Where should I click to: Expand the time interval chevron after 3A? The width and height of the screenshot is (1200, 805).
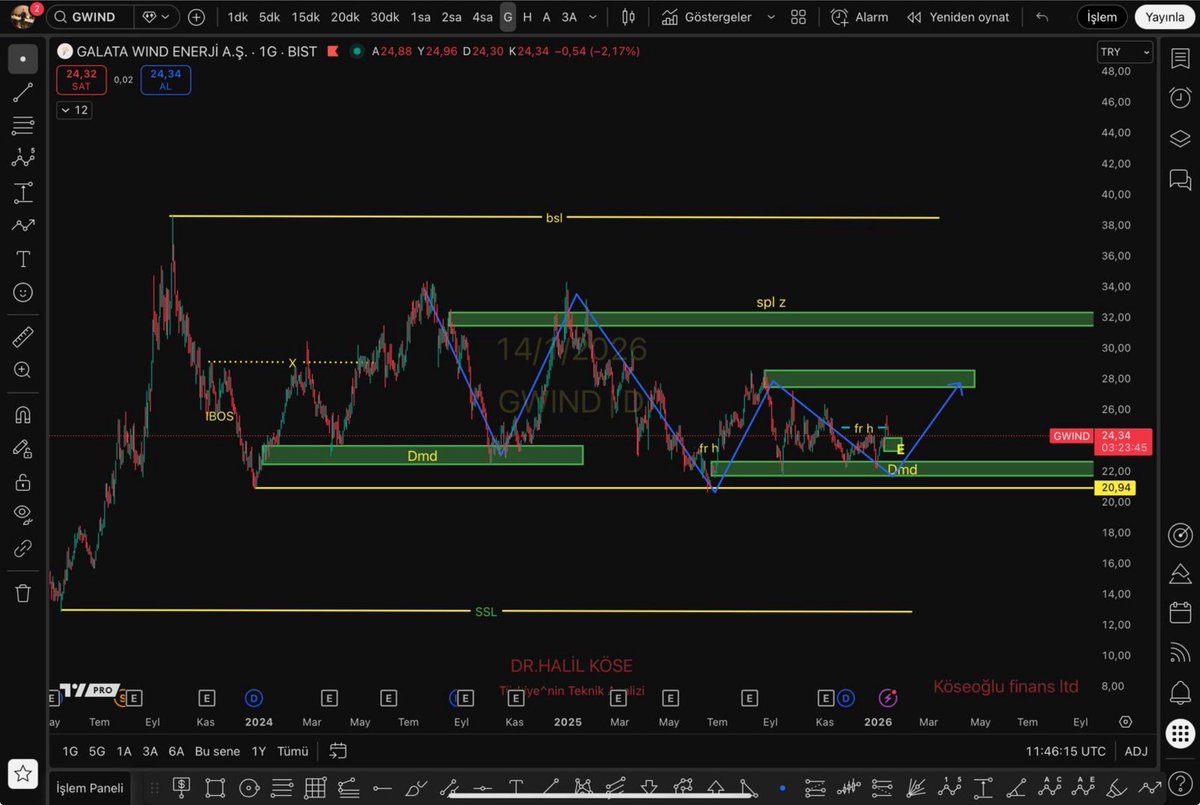point(595,17)
